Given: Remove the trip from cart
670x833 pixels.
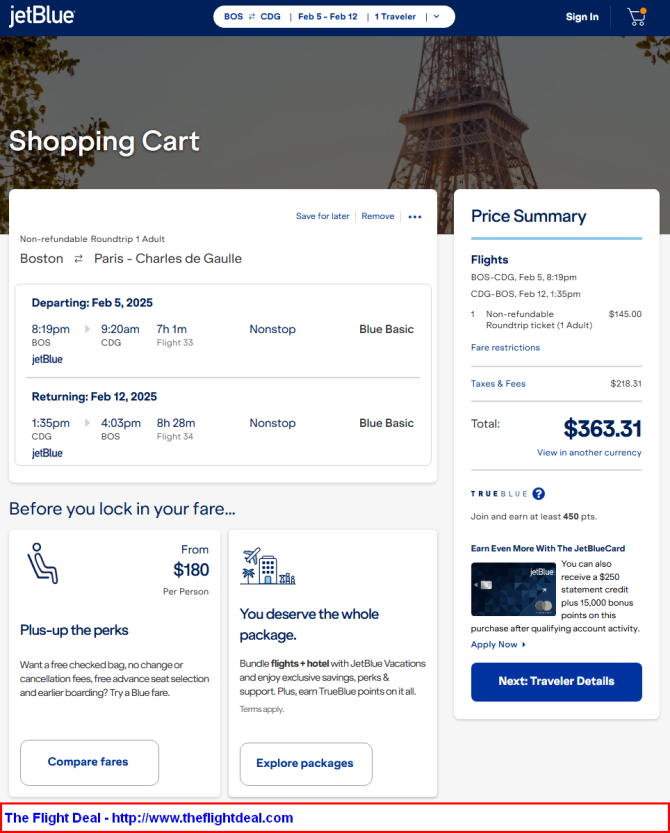Looking at the screenshot, I should pyautogui.click(x=378, y=216).
